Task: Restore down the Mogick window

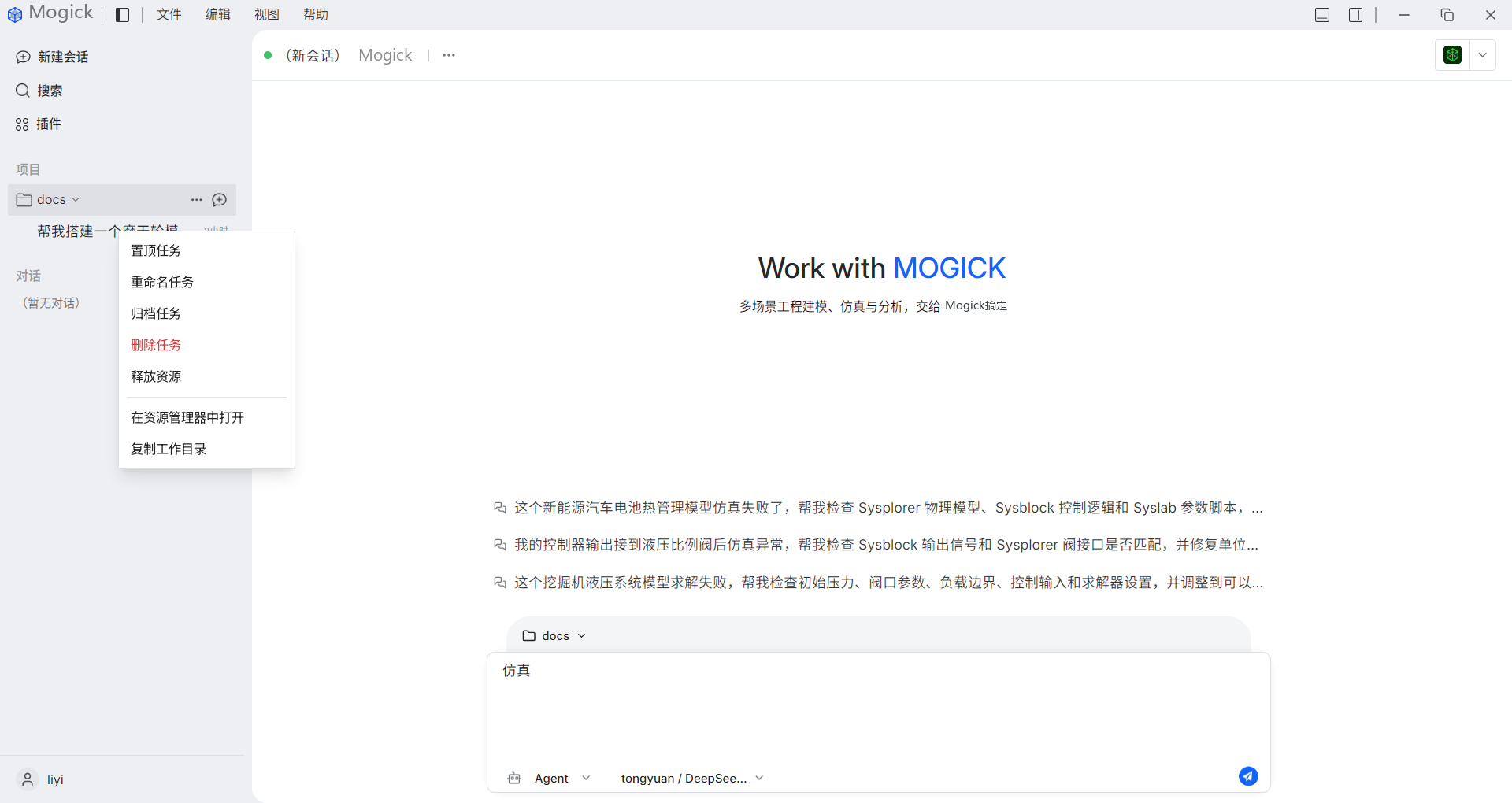Action: tap(1447, 15)
